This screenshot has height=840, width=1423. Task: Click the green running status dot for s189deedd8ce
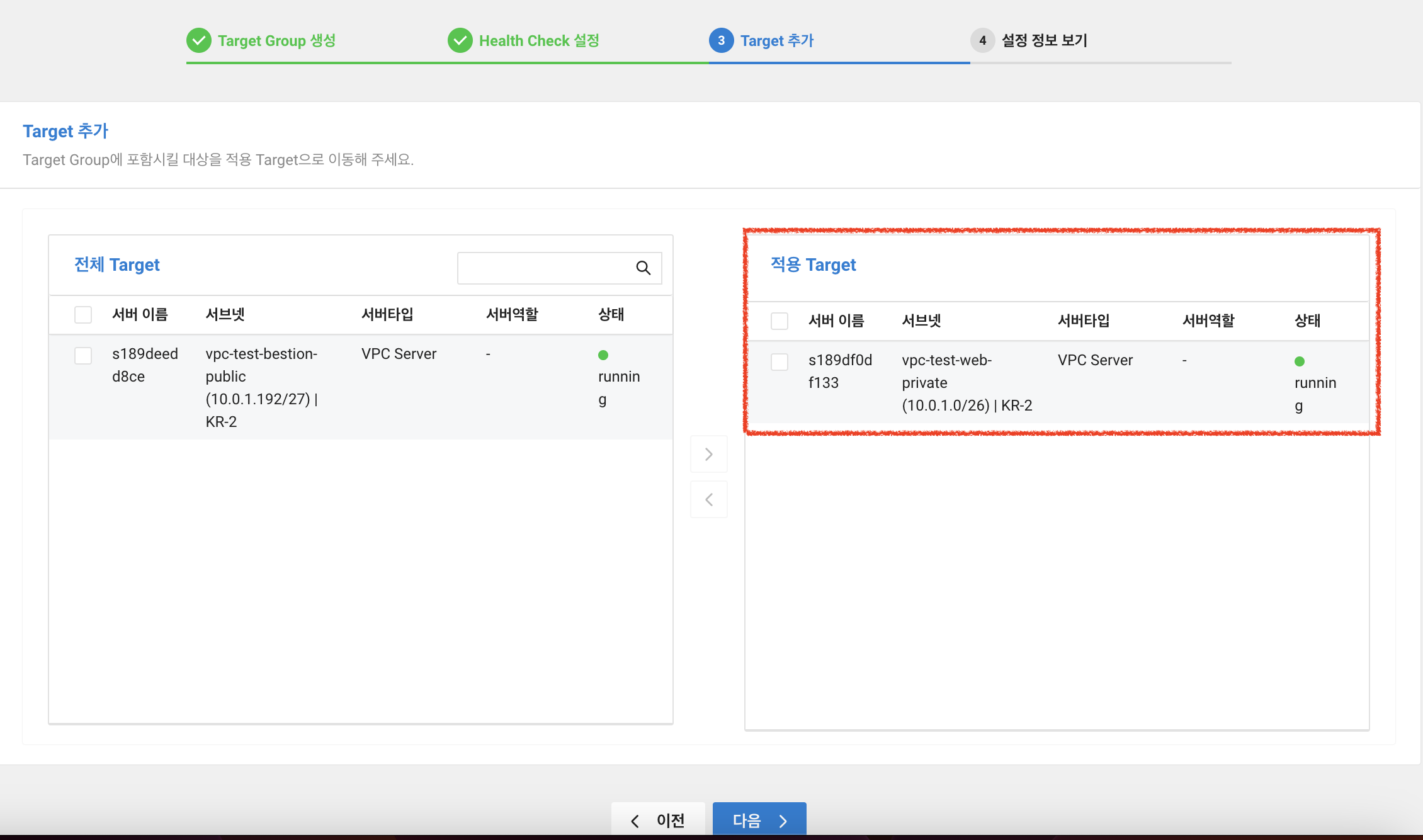pos(603,355)
